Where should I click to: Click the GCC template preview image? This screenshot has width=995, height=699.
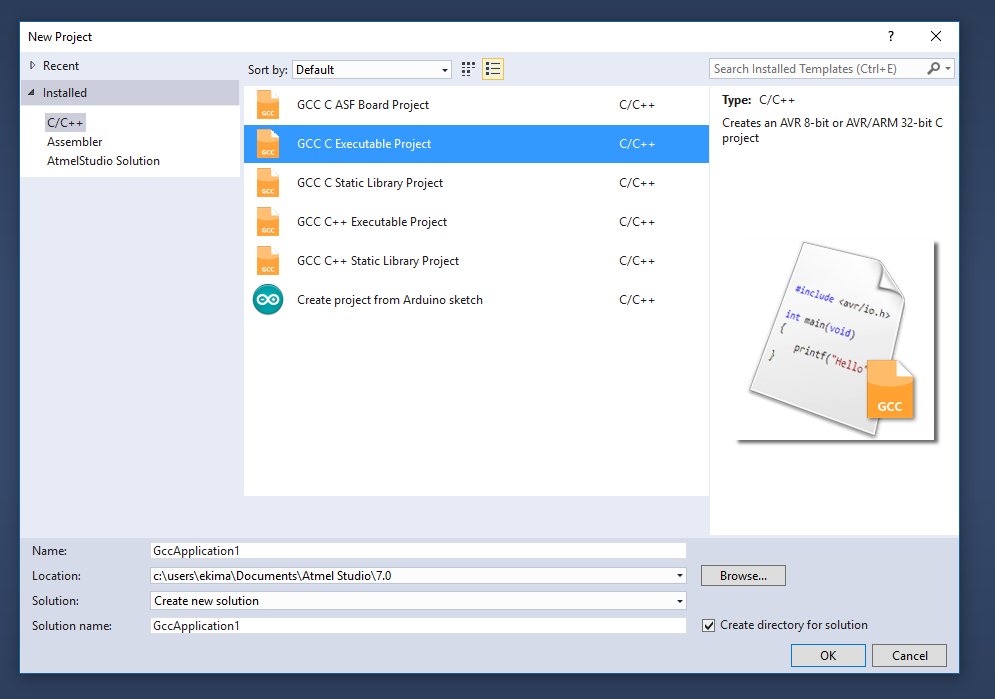(x=836, y=341)
